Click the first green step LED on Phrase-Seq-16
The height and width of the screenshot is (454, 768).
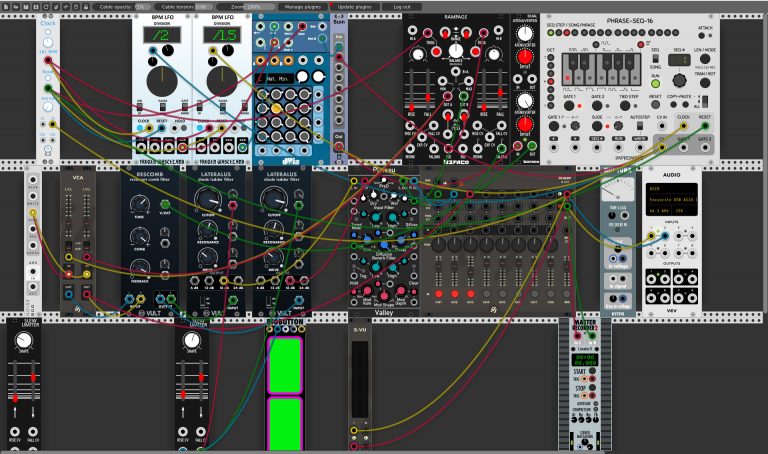[x=551, y=33]
